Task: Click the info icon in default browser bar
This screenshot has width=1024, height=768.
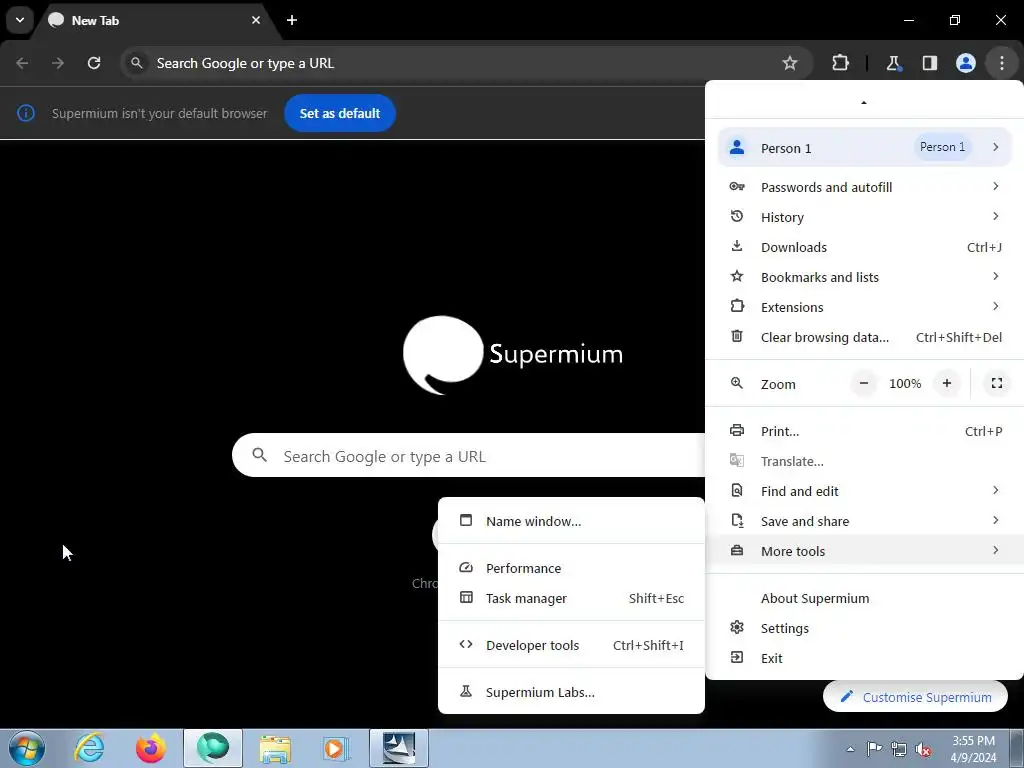Action: (25, 113)
